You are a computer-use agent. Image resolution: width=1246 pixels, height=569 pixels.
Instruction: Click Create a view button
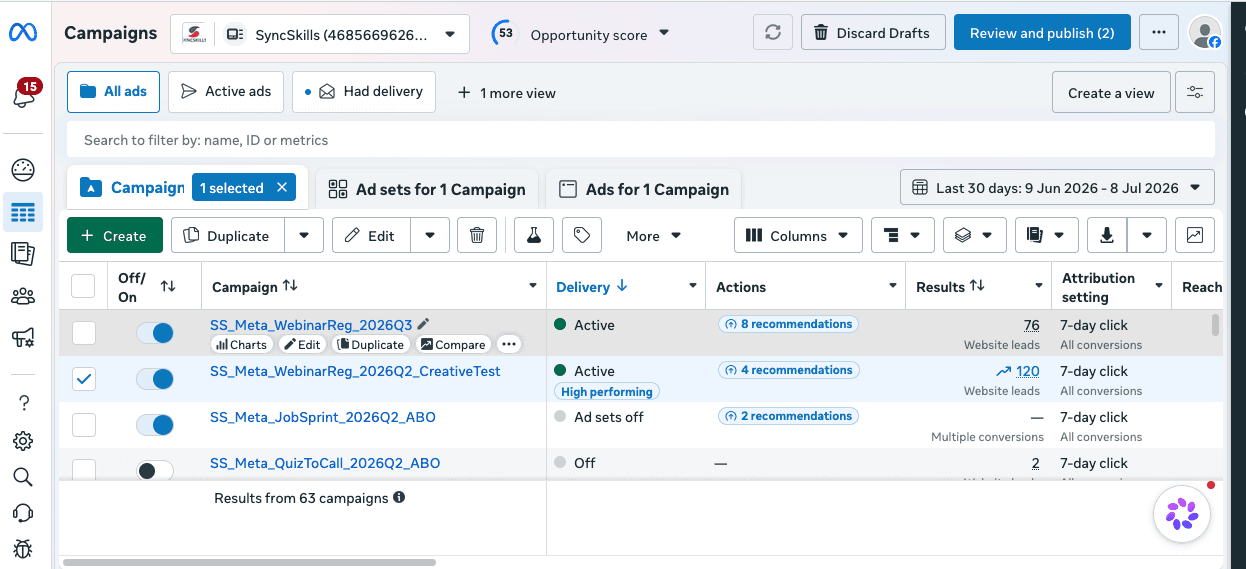click(x=1111, y=92)
